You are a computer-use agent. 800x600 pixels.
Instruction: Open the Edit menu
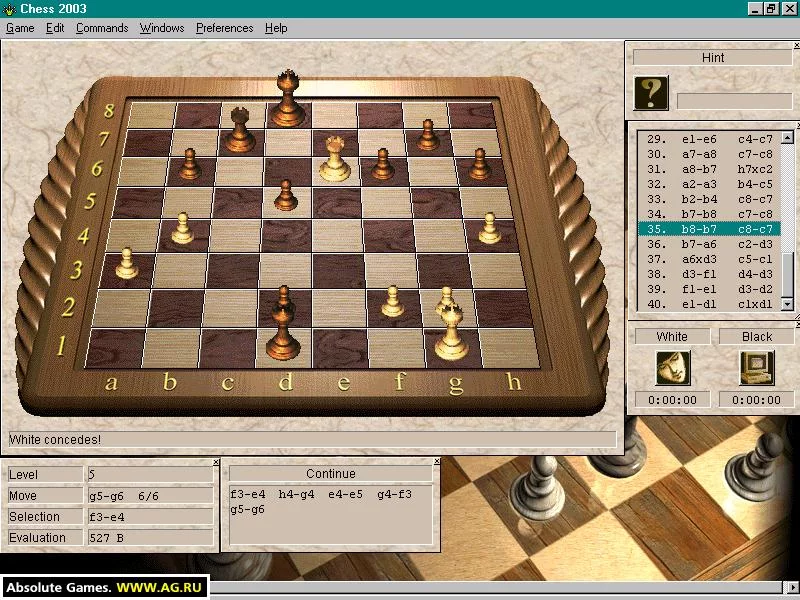coord(55,28)
